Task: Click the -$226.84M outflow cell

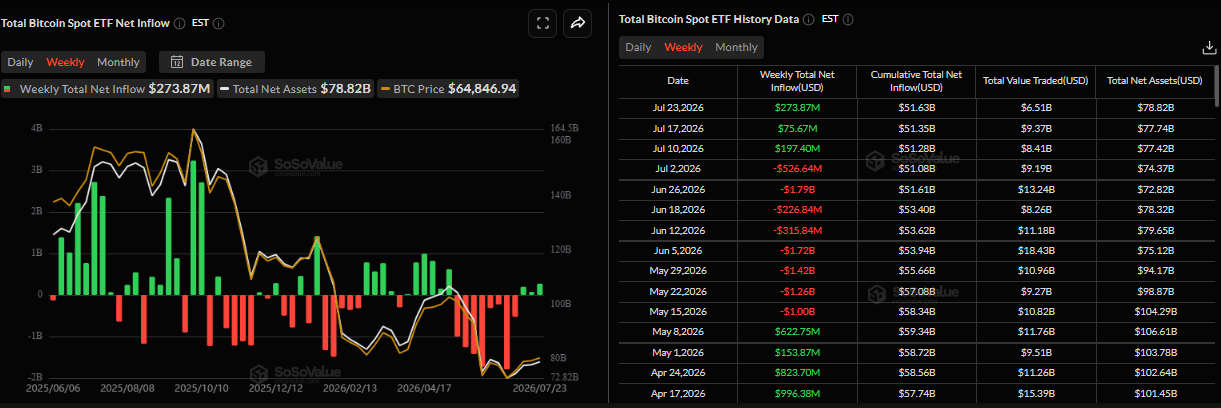Action: 796,209
